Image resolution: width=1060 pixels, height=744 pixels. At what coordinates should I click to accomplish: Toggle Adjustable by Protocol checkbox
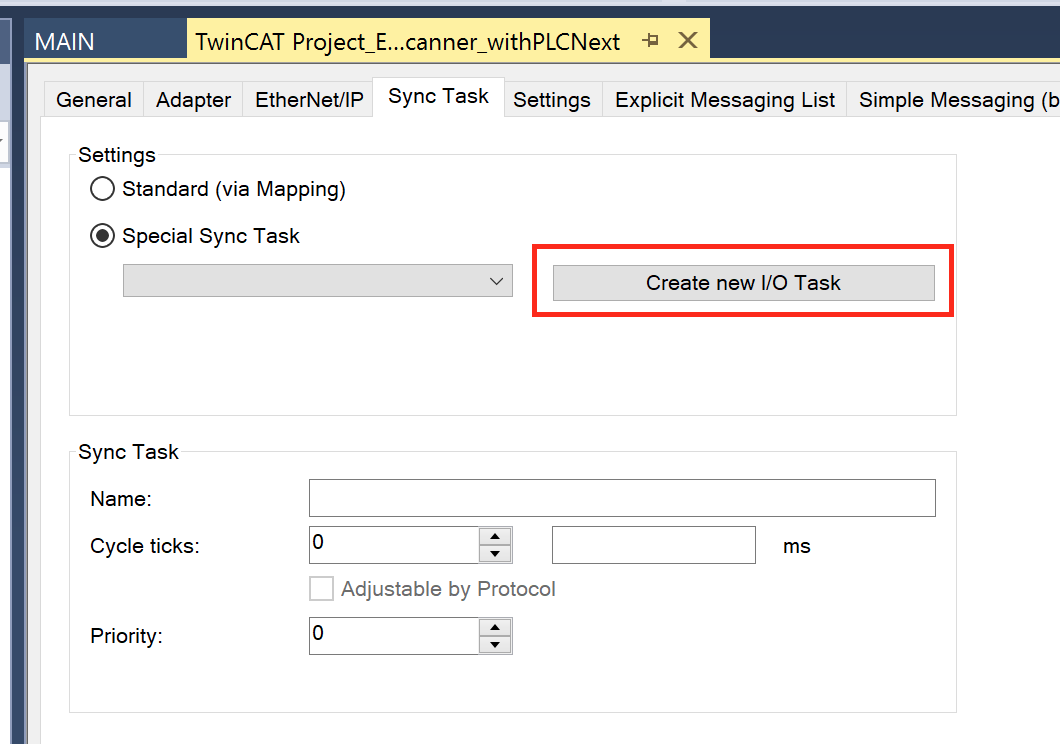click(321, 589)
